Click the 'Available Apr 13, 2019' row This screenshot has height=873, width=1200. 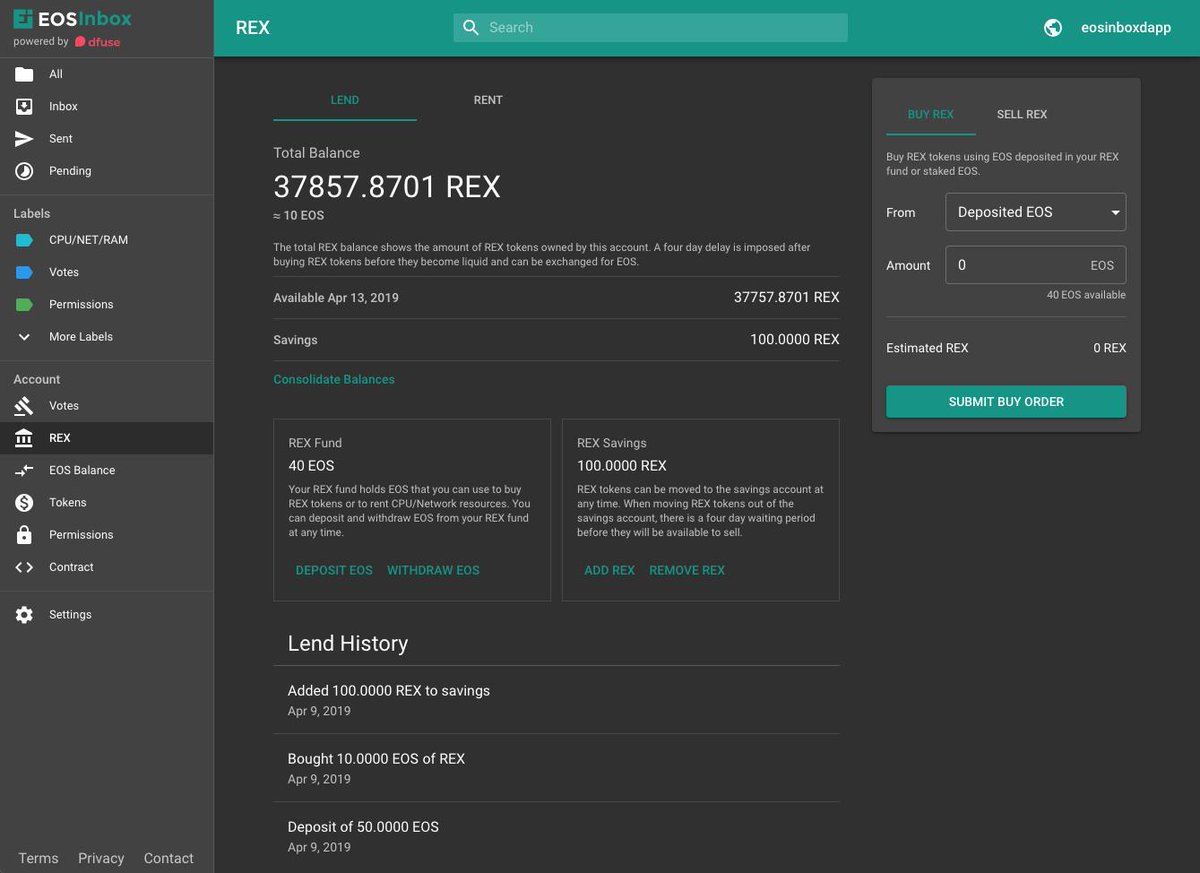[557, 298]
